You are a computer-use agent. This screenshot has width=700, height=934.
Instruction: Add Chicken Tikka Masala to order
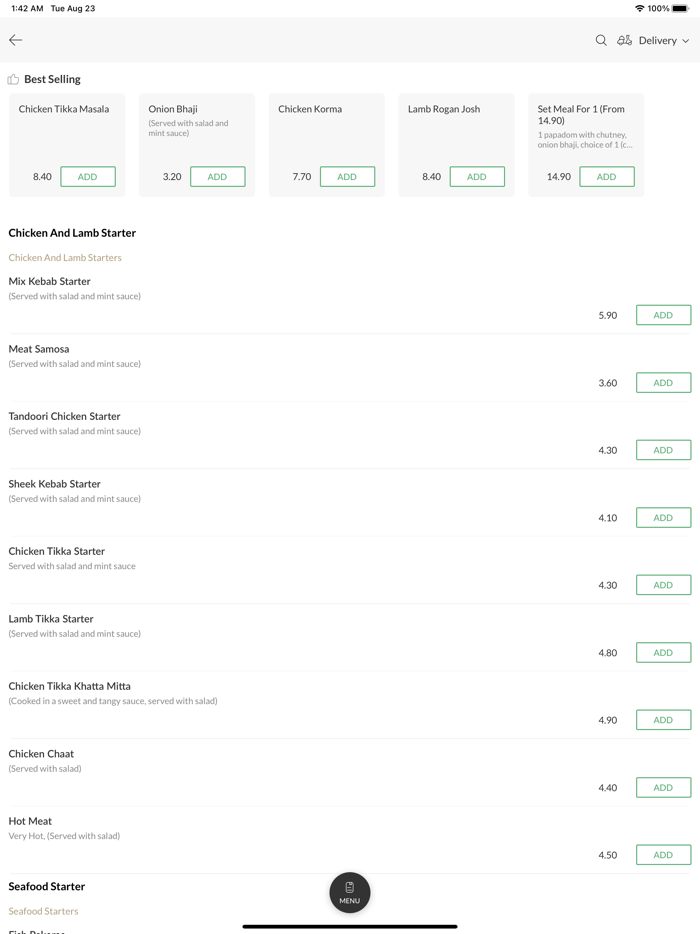pyautogui.click(x=88, y=177)
